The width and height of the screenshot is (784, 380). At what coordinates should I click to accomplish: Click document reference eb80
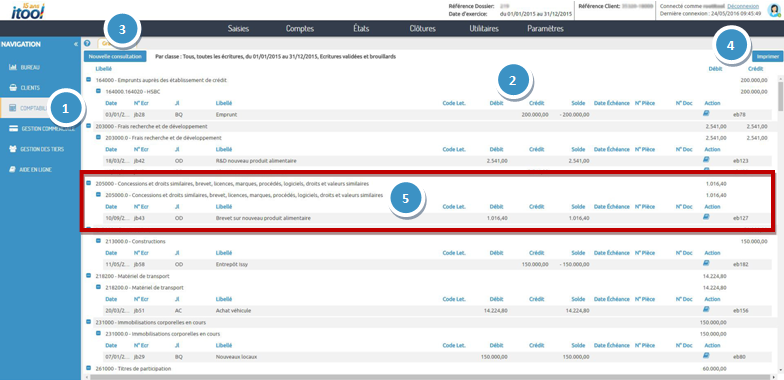739,356
